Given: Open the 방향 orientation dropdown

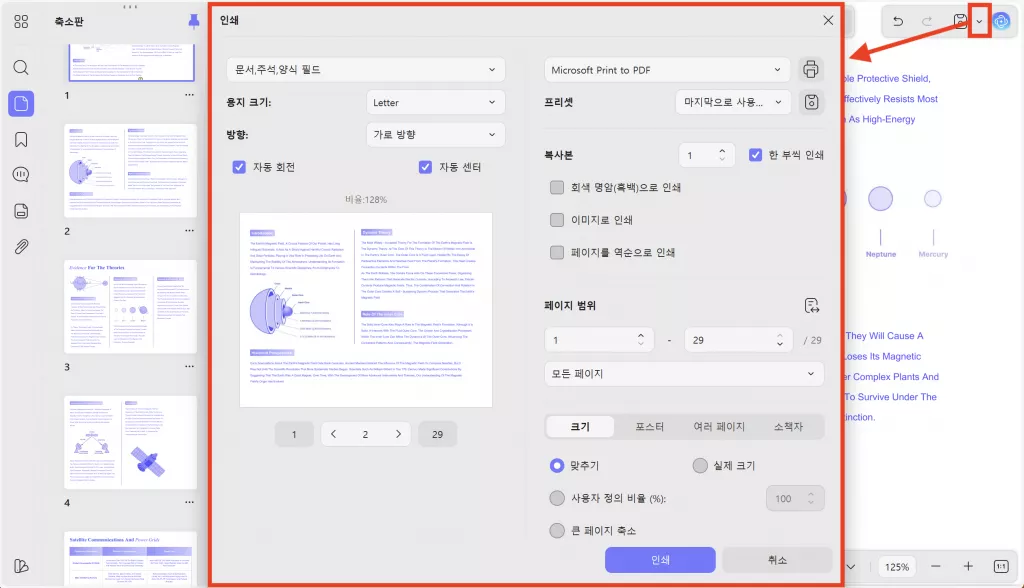Looking at the screenshot, I should (x=435, y=134).
